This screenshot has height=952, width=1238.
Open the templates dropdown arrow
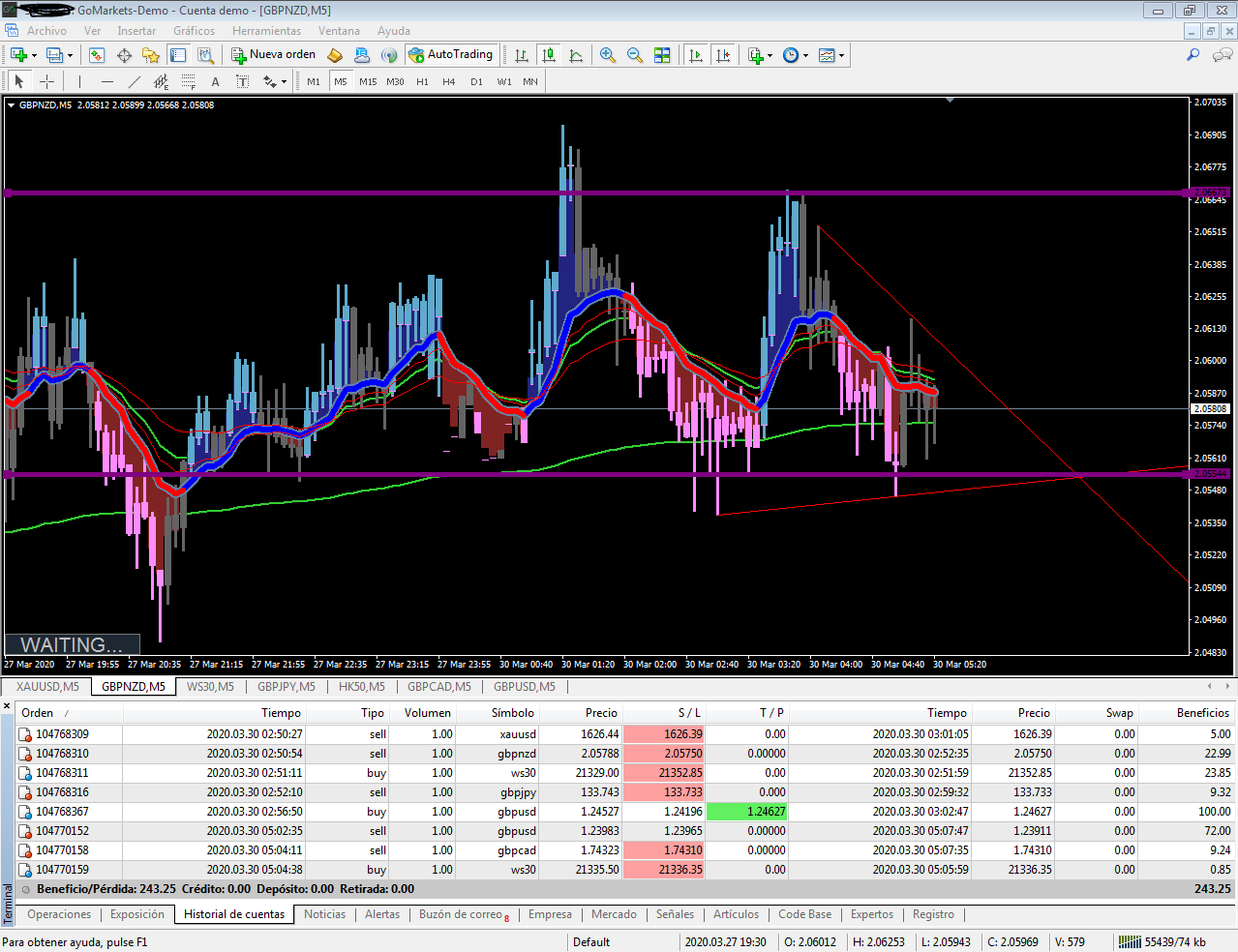tap(841, 55)
